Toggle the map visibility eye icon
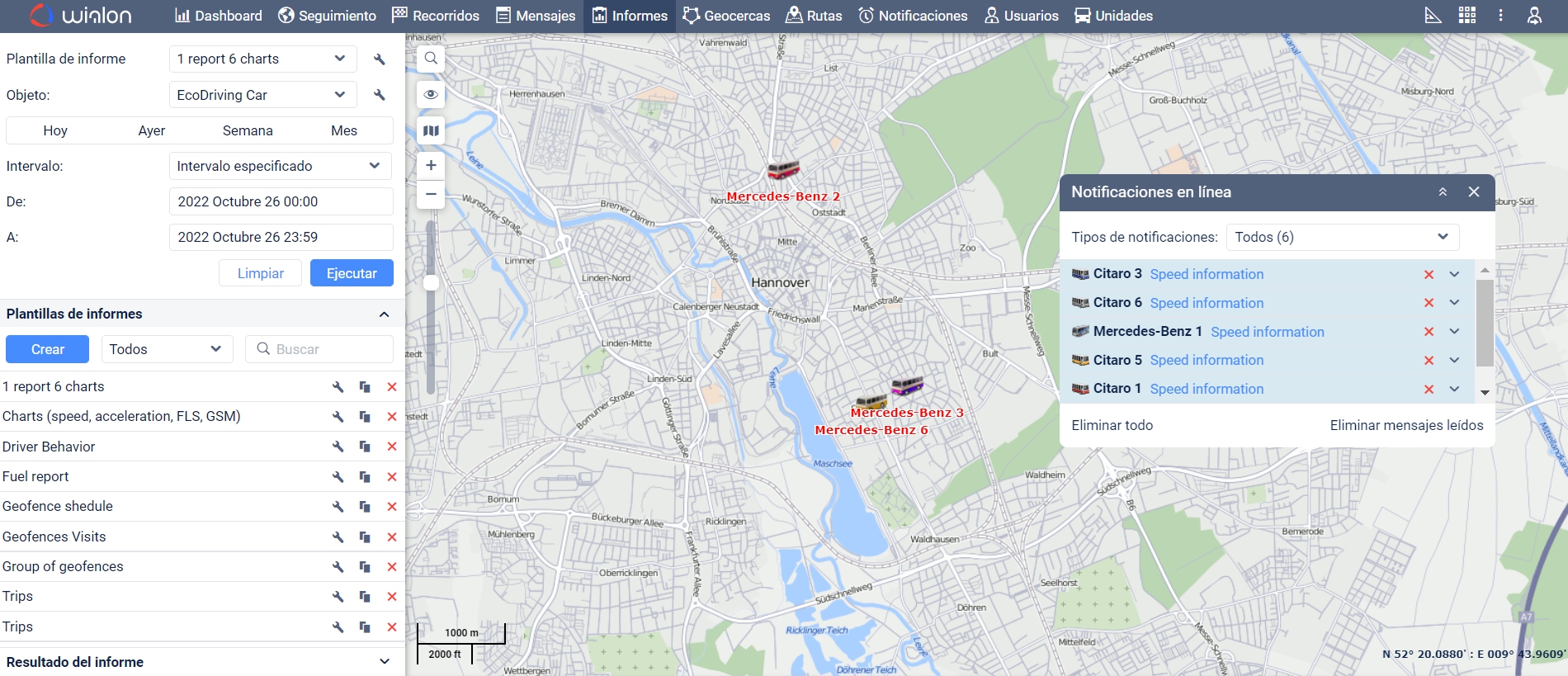This screenshot has height=676, width=1568. pos(431,94)
